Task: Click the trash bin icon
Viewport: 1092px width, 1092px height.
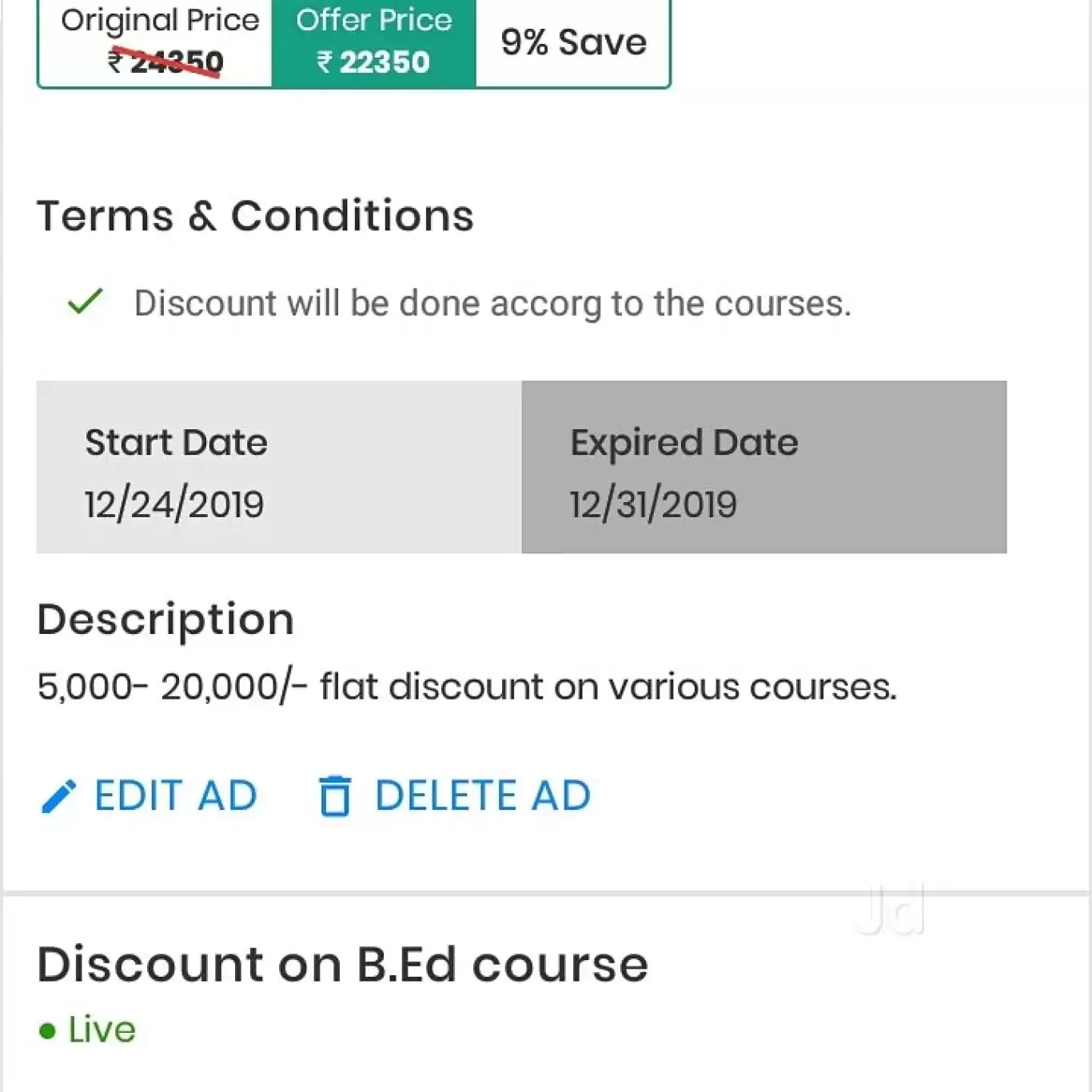Action: (x=335, y=796)
